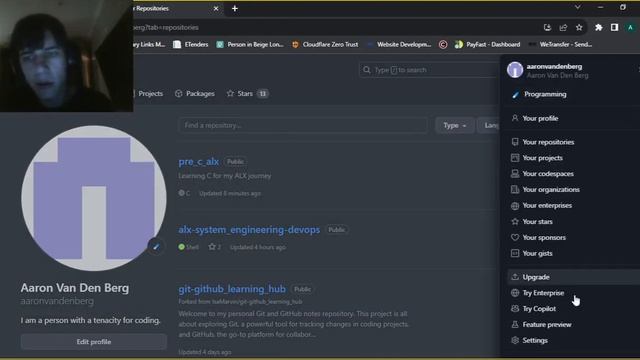The width and height of the screenshot is (640, 360).
Task: Open a new browser tab
Action: click(x=235, y=9)
